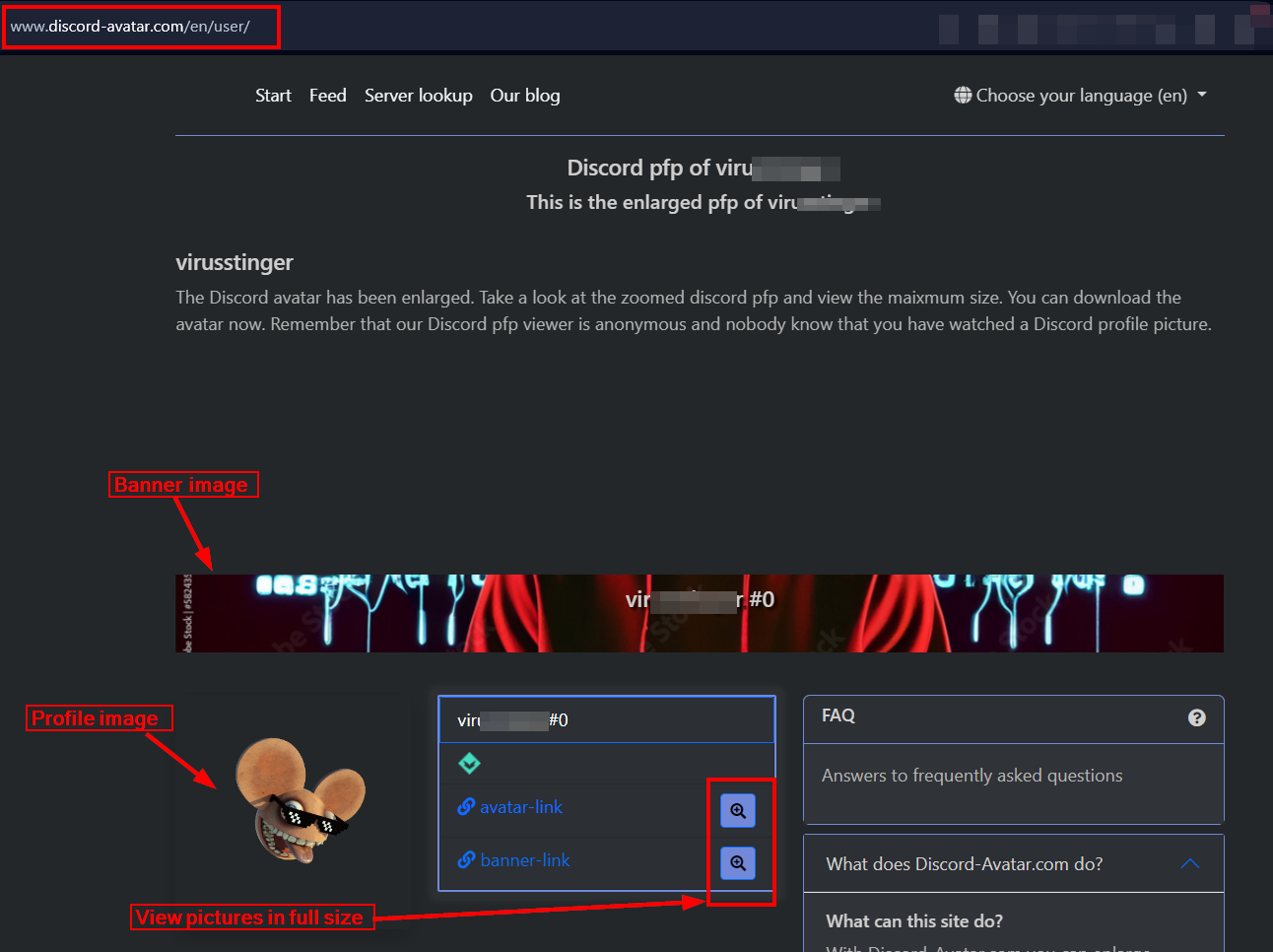Click the mouse-head profile picture
1273x952 pixels.
[x=300, y=800]
